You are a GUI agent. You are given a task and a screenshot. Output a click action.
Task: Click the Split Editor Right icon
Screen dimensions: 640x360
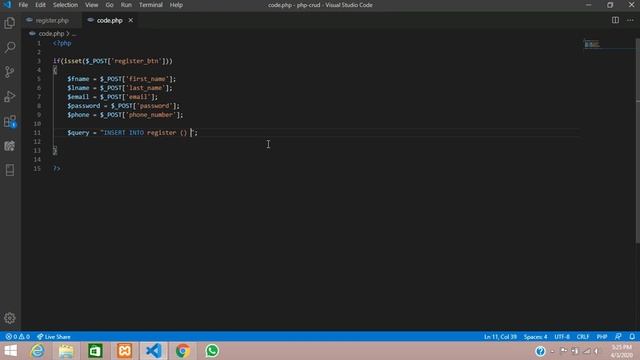(615, 20)
